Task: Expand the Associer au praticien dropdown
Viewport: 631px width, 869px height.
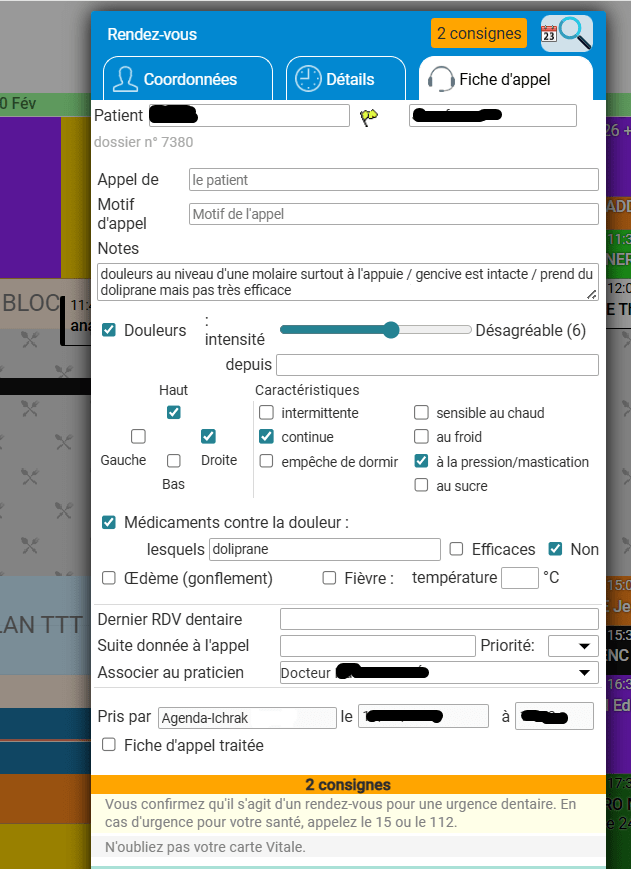Action: tap(439, 673)
